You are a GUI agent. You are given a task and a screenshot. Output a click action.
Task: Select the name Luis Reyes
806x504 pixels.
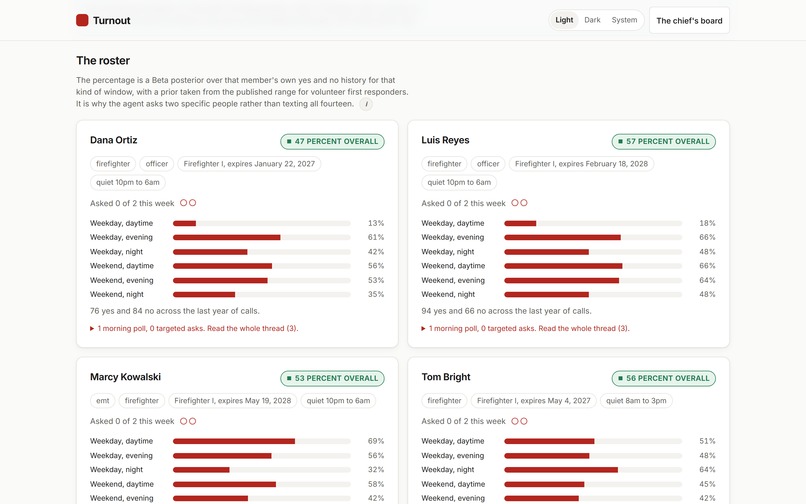tap(445, 140)
